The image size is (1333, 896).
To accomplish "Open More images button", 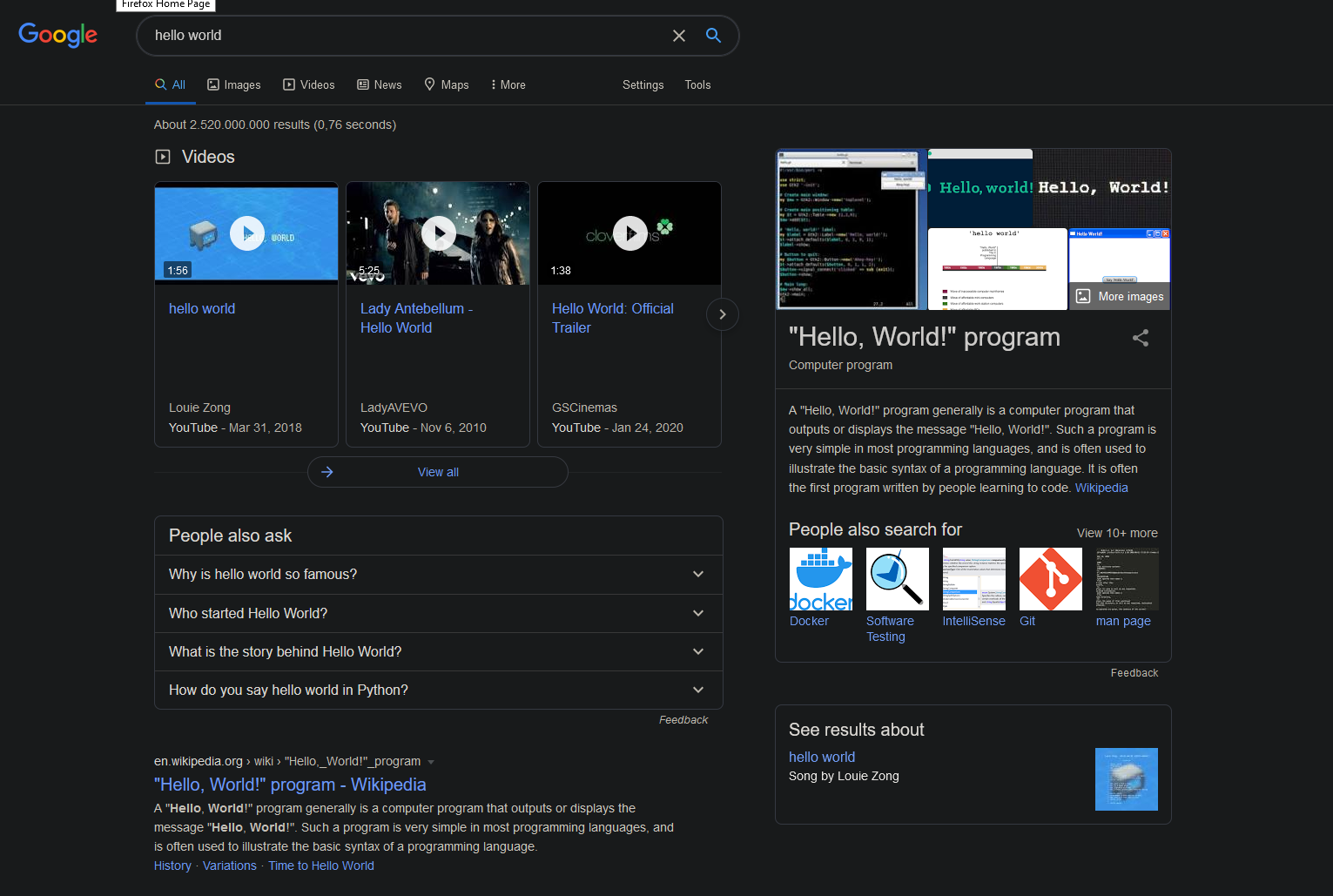I will 1120,296.
